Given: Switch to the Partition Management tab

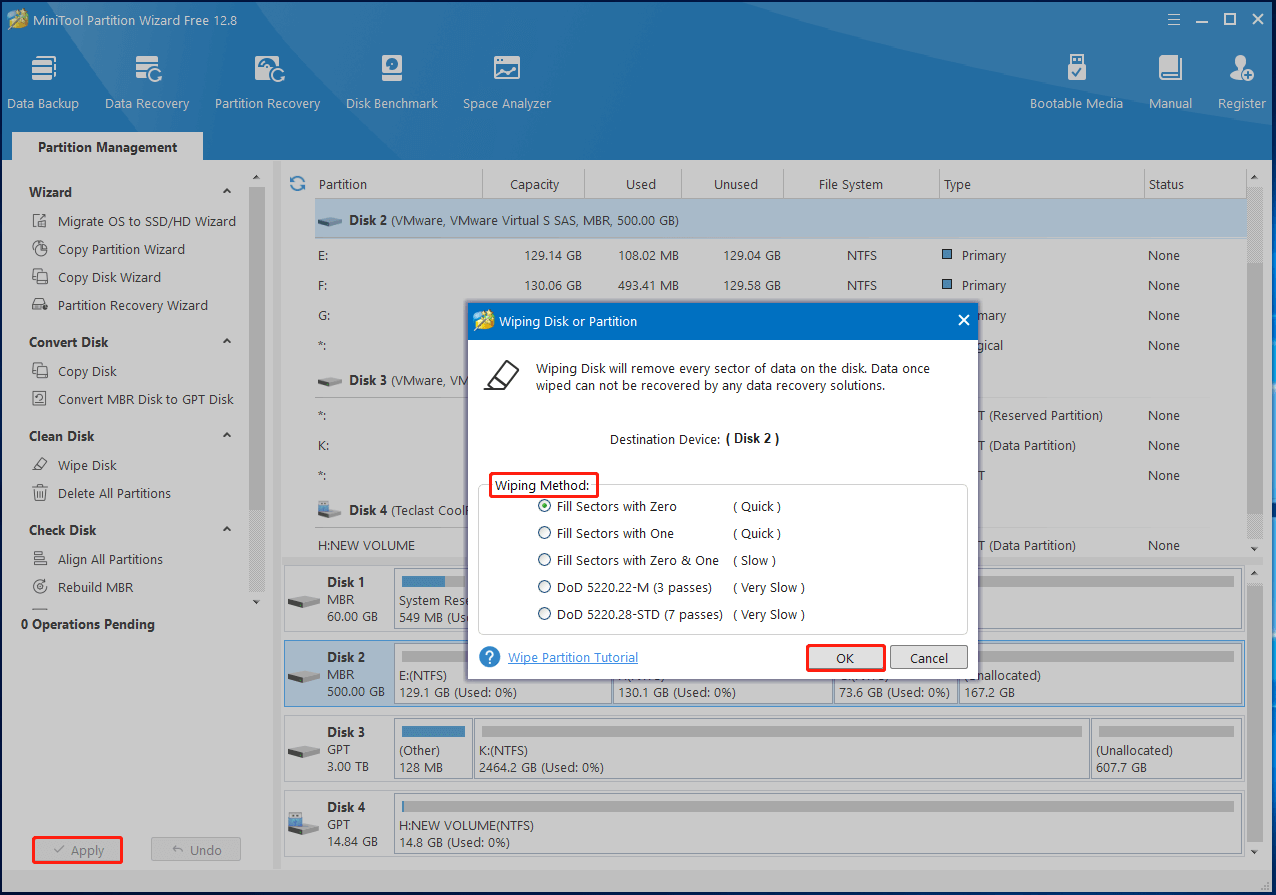Looking at the screenshot, I should tap(108, 147).
